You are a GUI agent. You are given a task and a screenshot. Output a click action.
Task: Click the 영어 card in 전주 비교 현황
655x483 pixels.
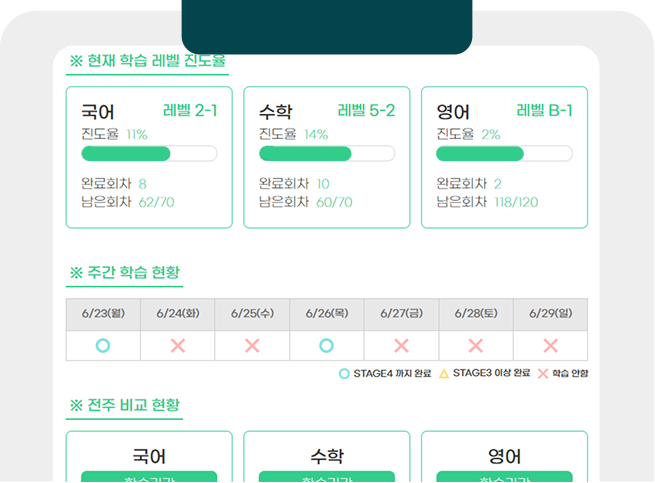pos(504,457)
